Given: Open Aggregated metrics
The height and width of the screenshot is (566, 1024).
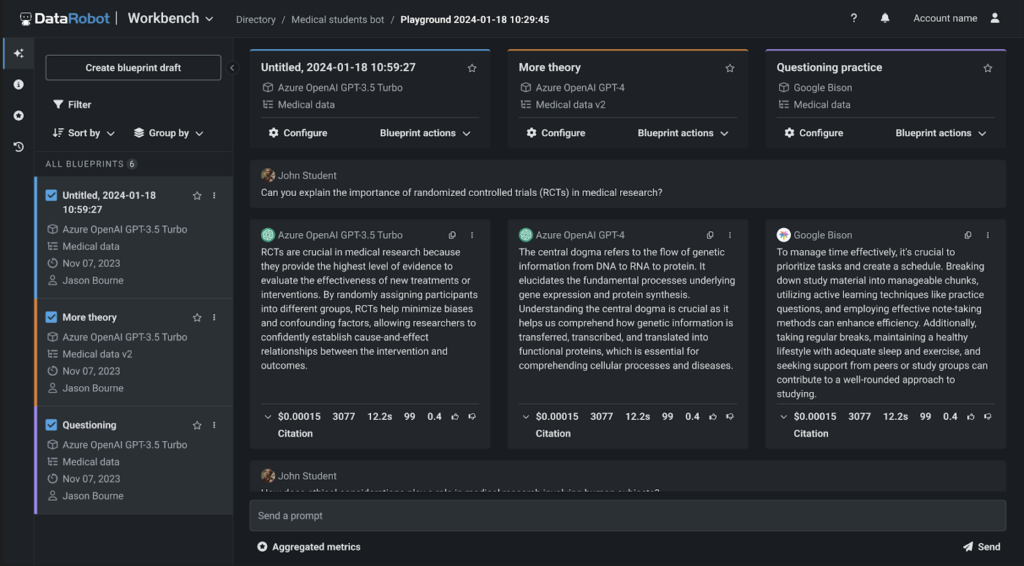Looking at the screenshot, I should pos(309,547).
